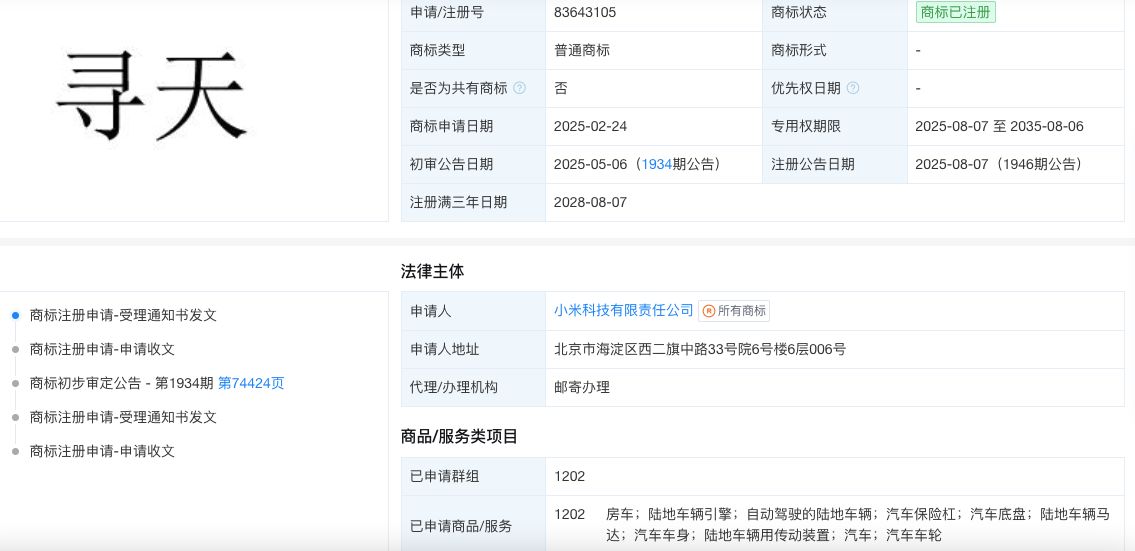Click the 法律主体 section heading
The height and width of the screenshot is (551, 1135).
point(433,272)
